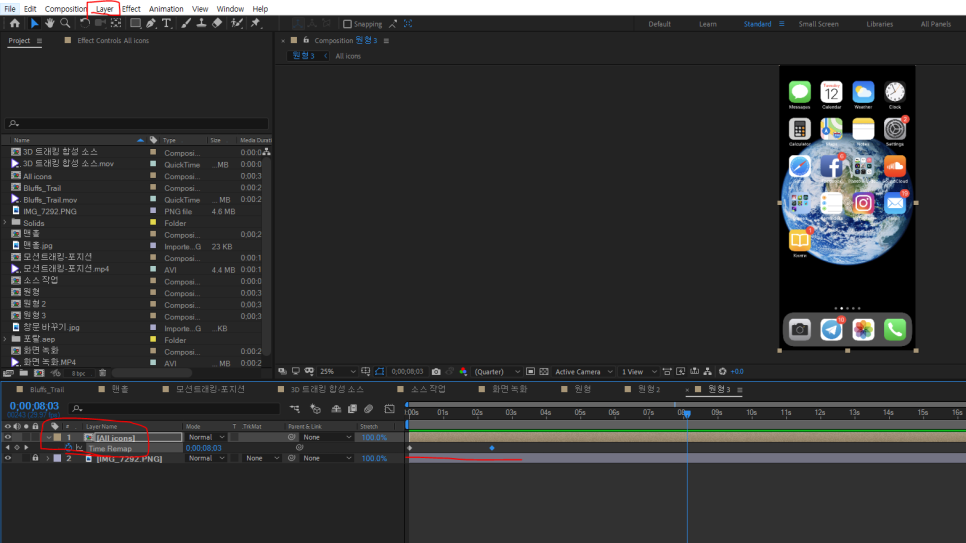Click the Home icon in toolbar
This screenshot has width=966, height=543.
(x=15, y=23)
